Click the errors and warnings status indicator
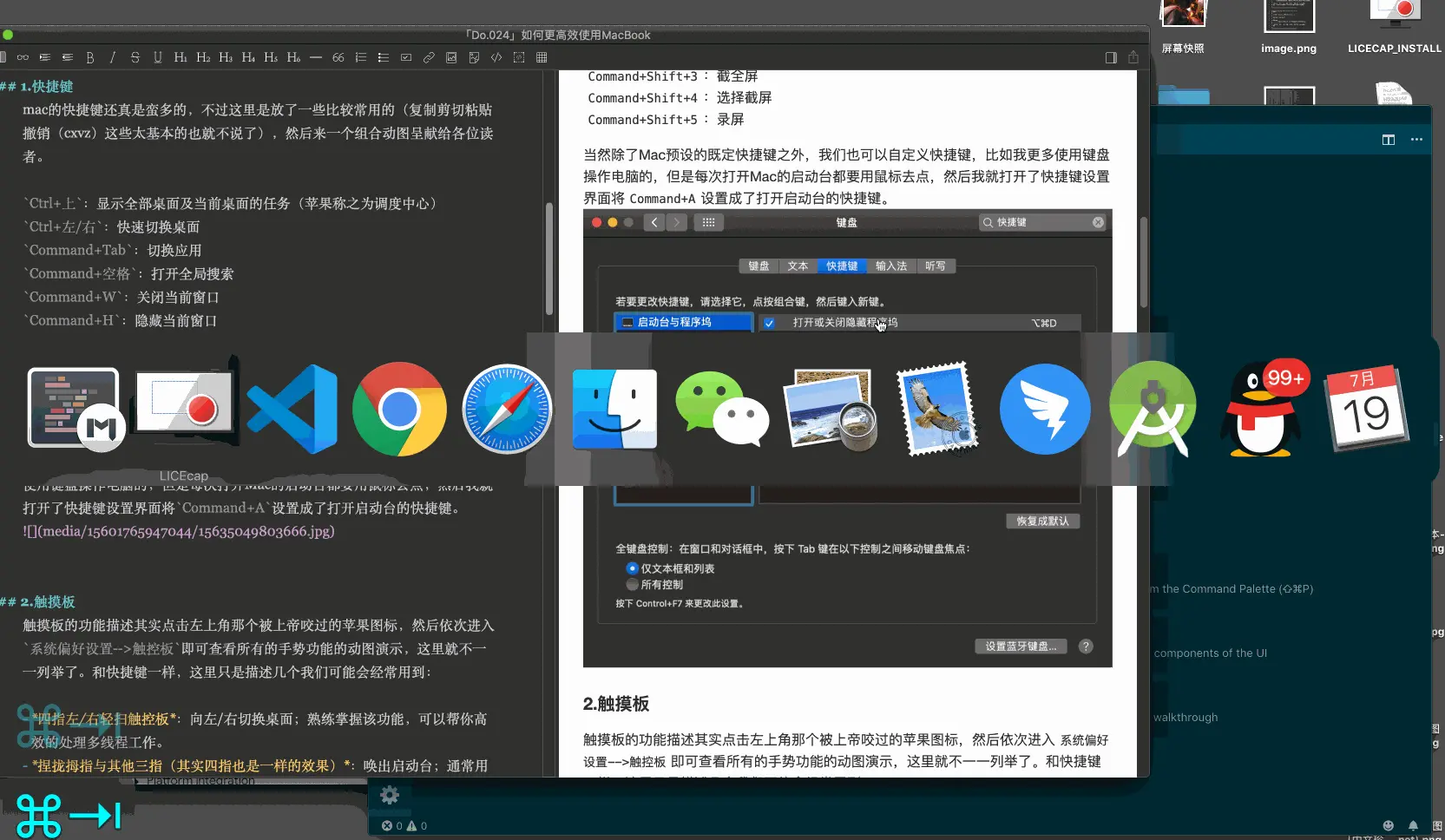 (404, 826)
